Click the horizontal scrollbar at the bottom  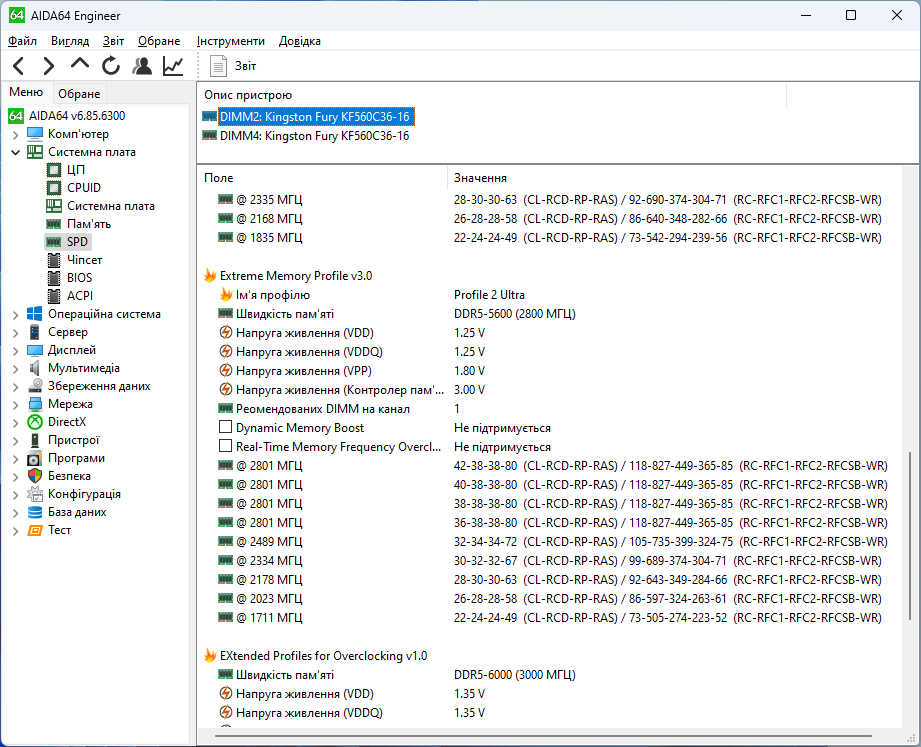[543, 736]
